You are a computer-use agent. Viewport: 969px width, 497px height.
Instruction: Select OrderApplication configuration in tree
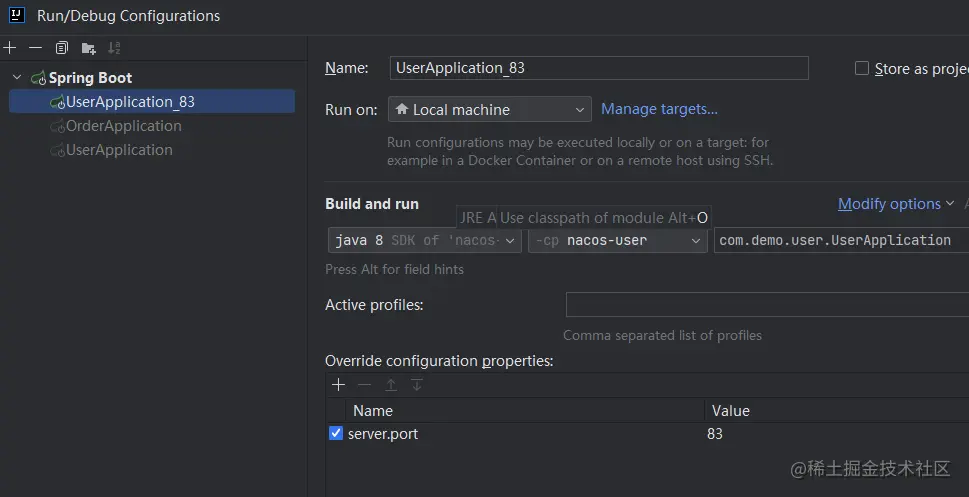tap(123, 126)
